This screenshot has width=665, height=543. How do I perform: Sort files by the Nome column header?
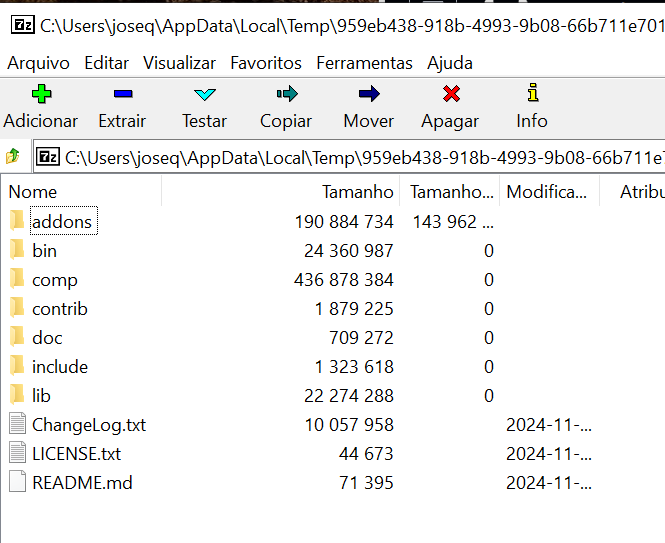33,192
